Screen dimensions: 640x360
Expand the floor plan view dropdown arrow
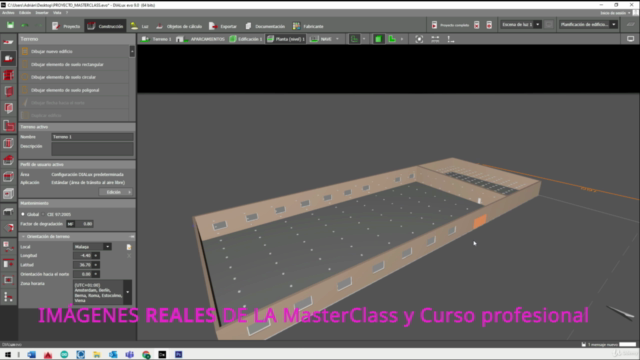(364, 39)
